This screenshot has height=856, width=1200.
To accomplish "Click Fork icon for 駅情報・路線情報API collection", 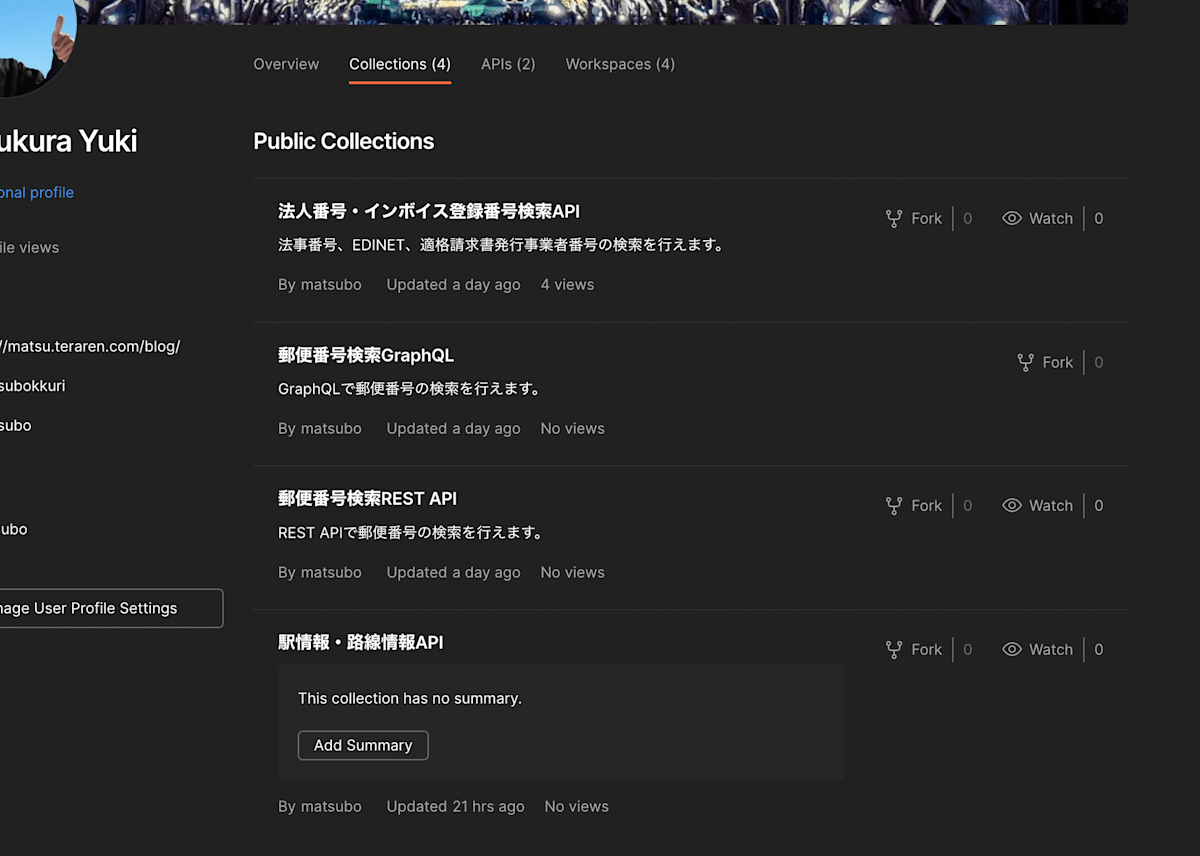I will pos(894,650).
